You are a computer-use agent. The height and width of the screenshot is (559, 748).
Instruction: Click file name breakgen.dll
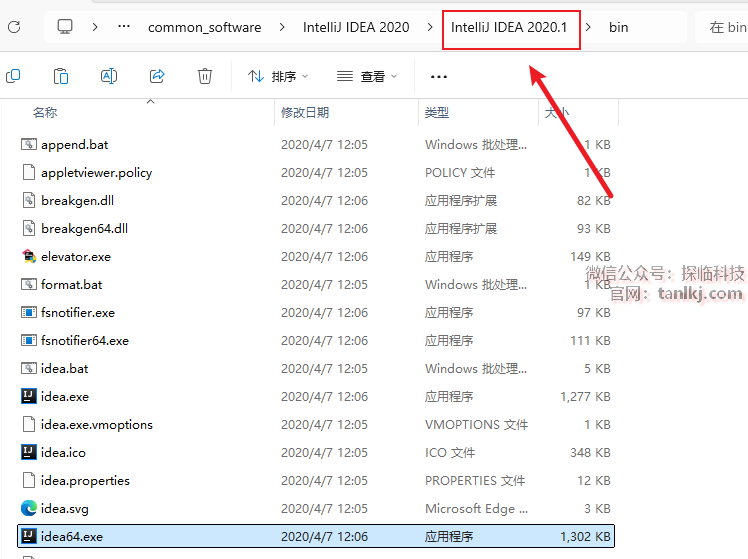pos(77,201)
